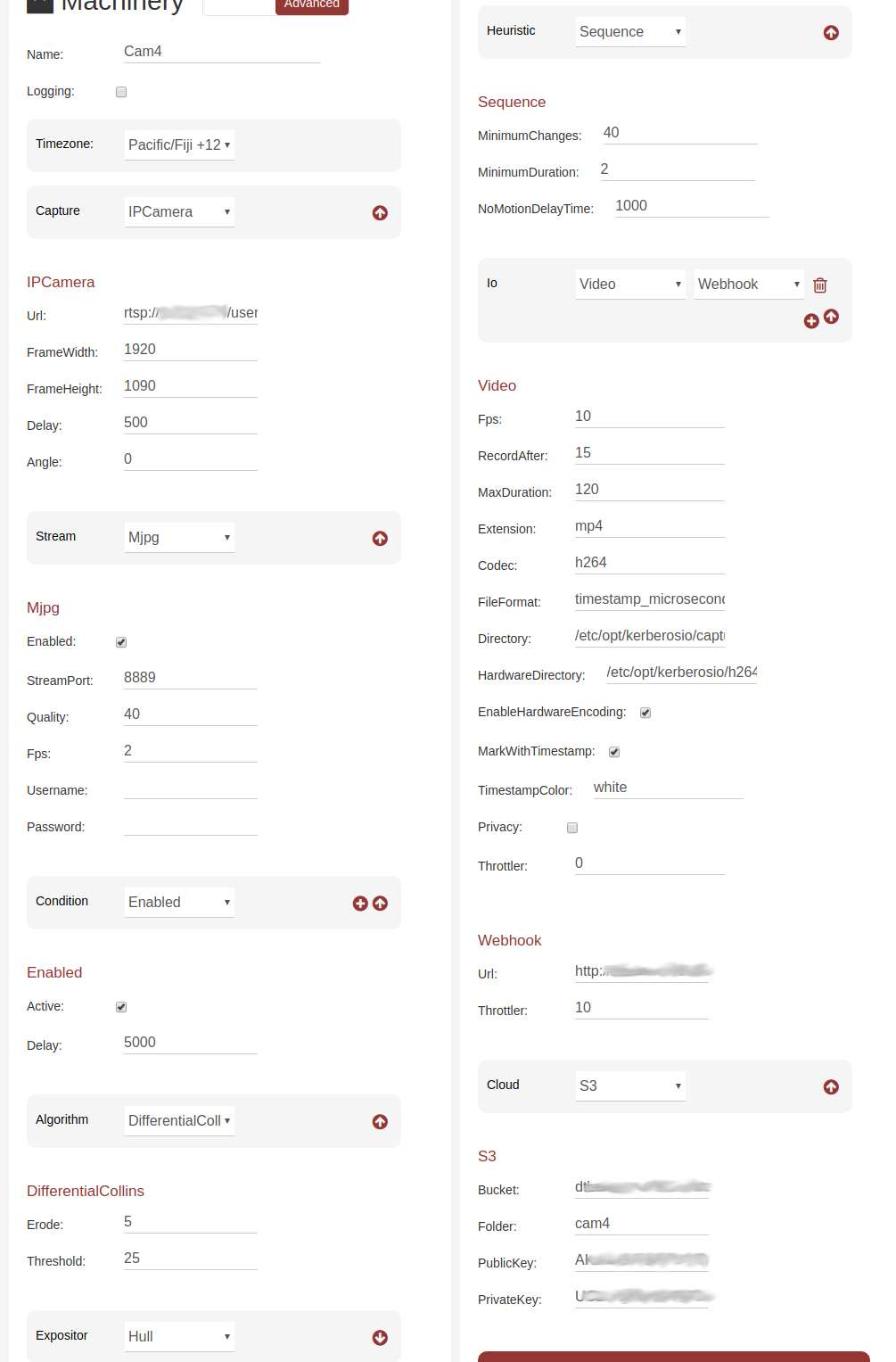The height and width of the screenshot is (1362, 896).
Task: Open the Heuristic Sequence dropdown
Action: (630, 31)
